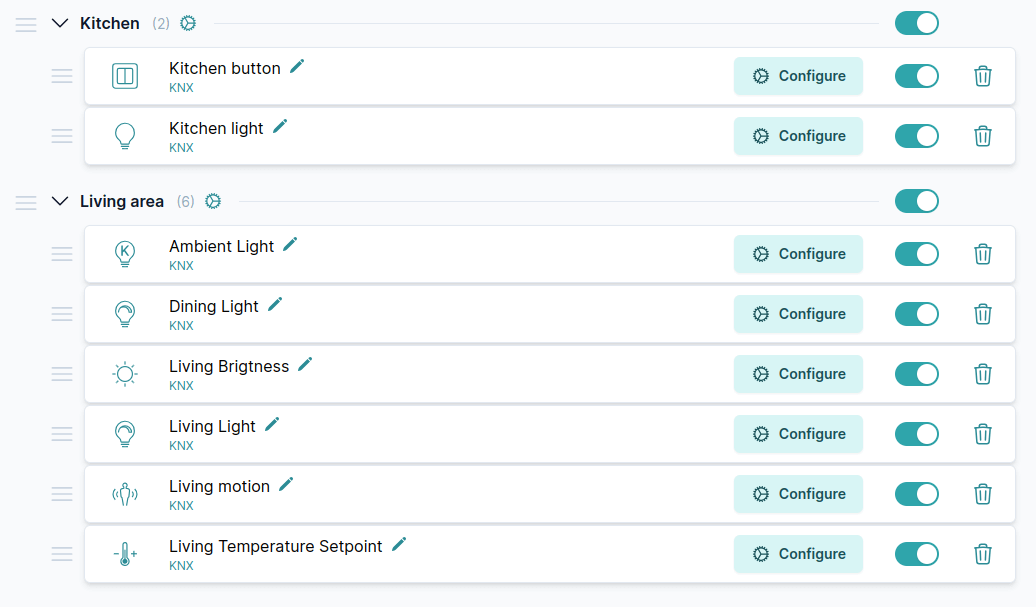This screenshot has height=607, width=1036.
Task: Click trash icon for Dining Light
Action: coord(983,314)
